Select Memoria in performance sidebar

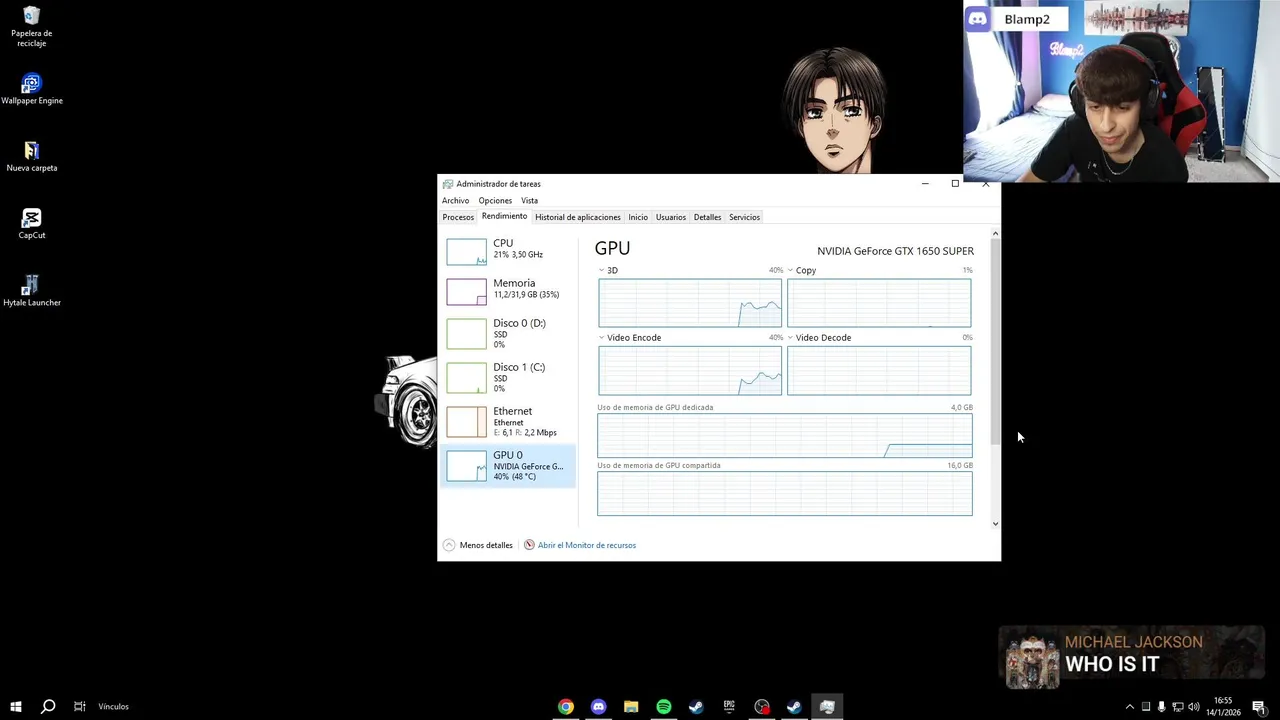(509, 290)
